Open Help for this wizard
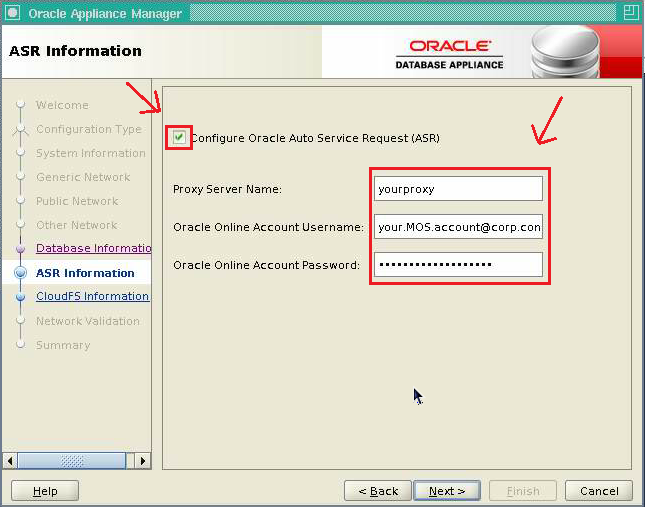The width and height of the screenshot is (645, 507). coord(45,491)
